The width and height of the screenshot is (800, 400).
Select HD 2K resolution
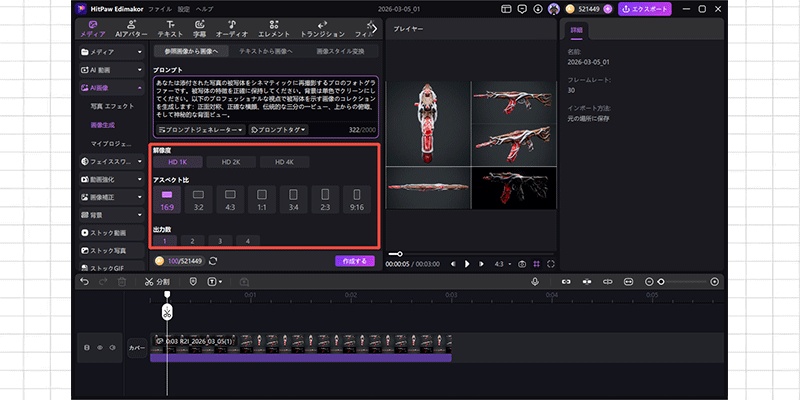(x=231, y=162)
